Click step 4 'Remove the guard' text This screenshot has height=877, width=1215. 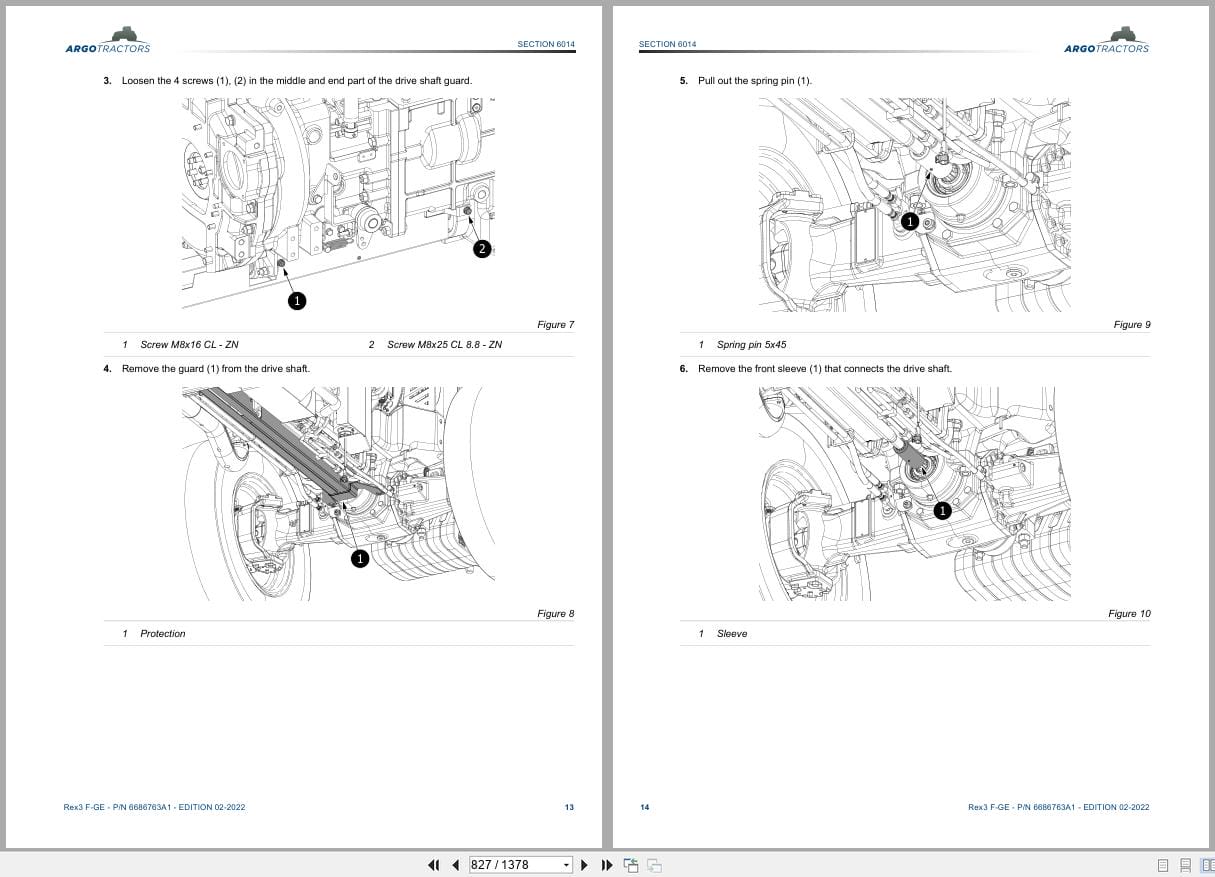(x=216, y=369)
